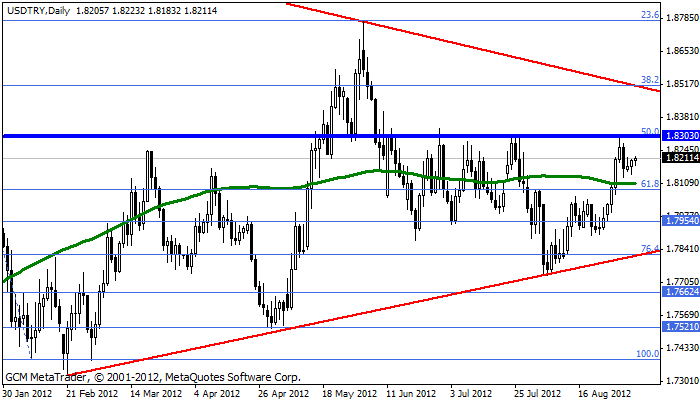The width and height of the screenshot is (700, 402).
Task: Click the 1.73010 price axis value
Action: pyautogui.click(x=682, y=381)
